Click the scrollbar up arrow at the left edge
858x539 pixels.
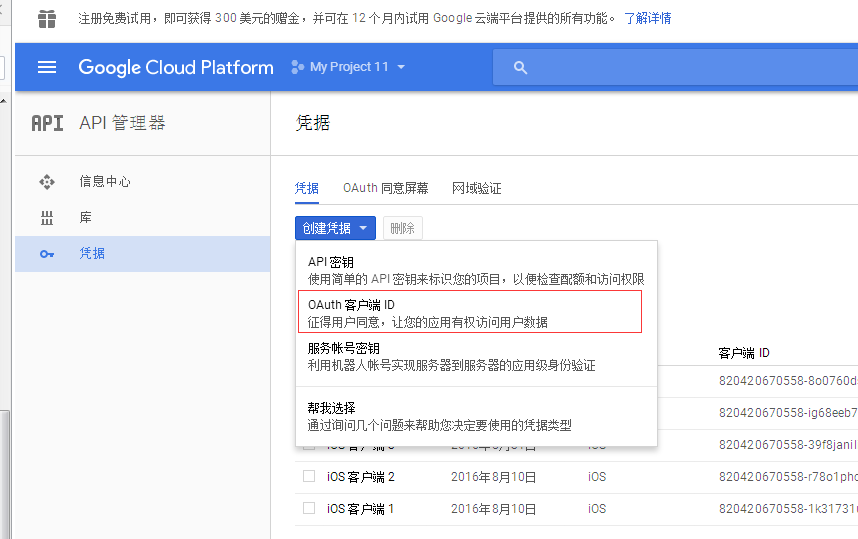point(4,101)
